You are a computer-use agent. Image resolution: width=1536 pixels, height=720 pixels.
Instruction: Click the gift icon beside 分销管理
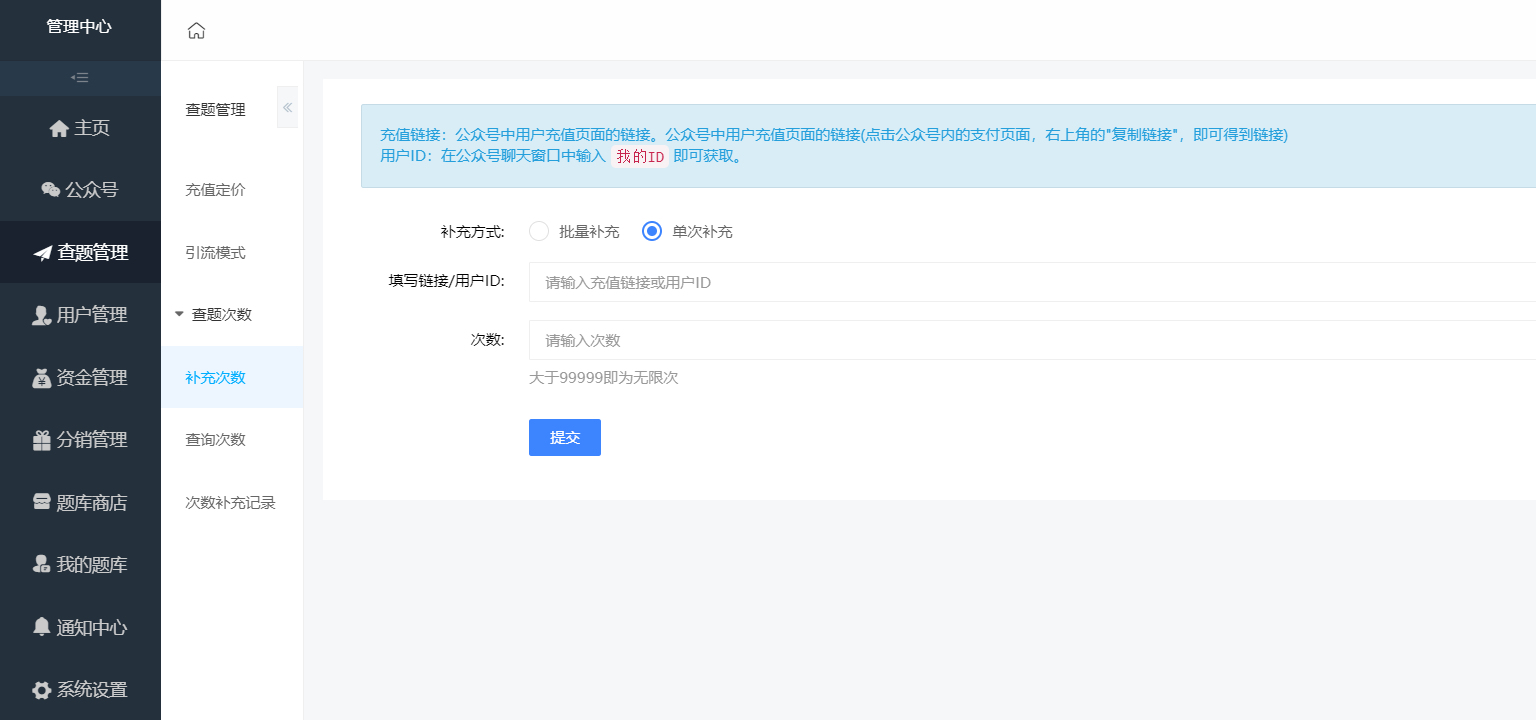point(42,440)
